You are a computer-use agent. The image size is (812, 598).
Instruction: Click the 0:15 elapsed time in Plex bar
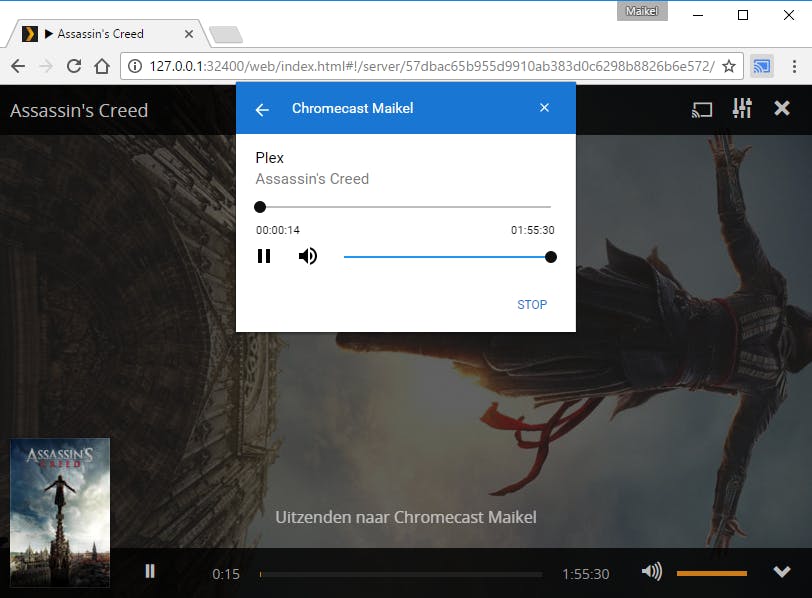point(226,574)
